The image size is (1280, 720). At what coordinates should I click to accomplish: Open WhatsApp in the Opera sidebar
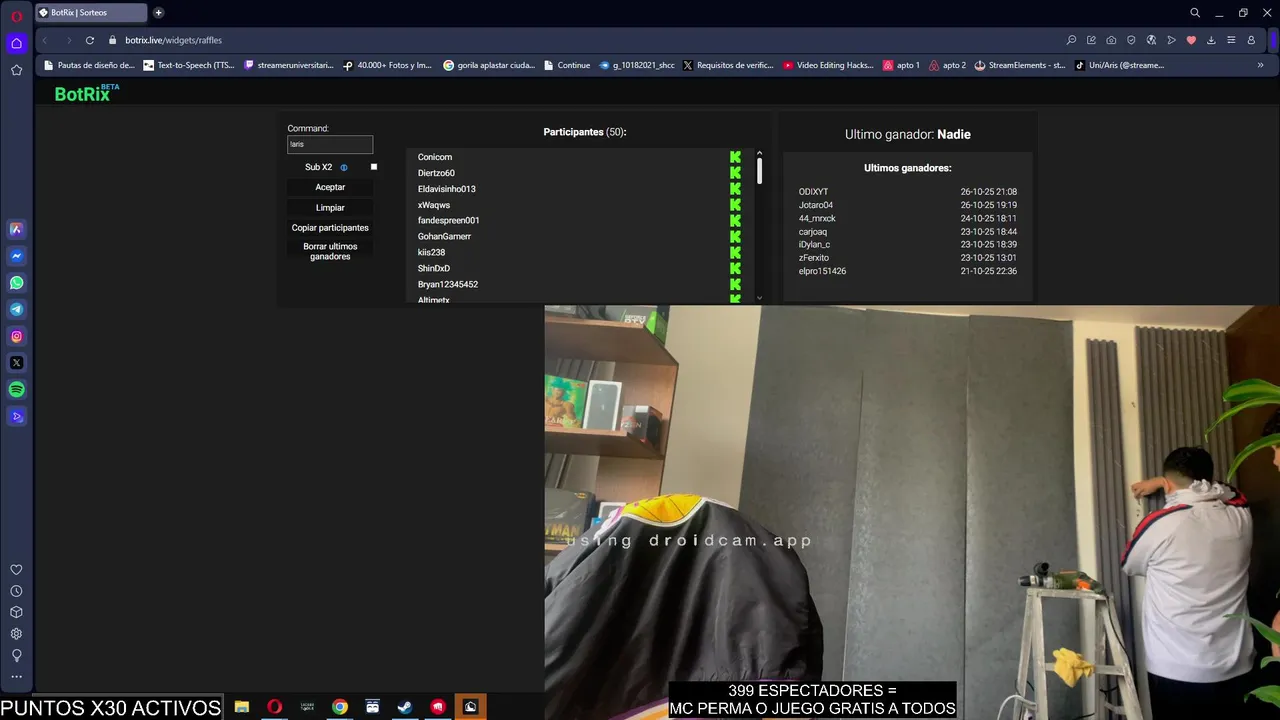pyautogui.click(x=16, y=283)
